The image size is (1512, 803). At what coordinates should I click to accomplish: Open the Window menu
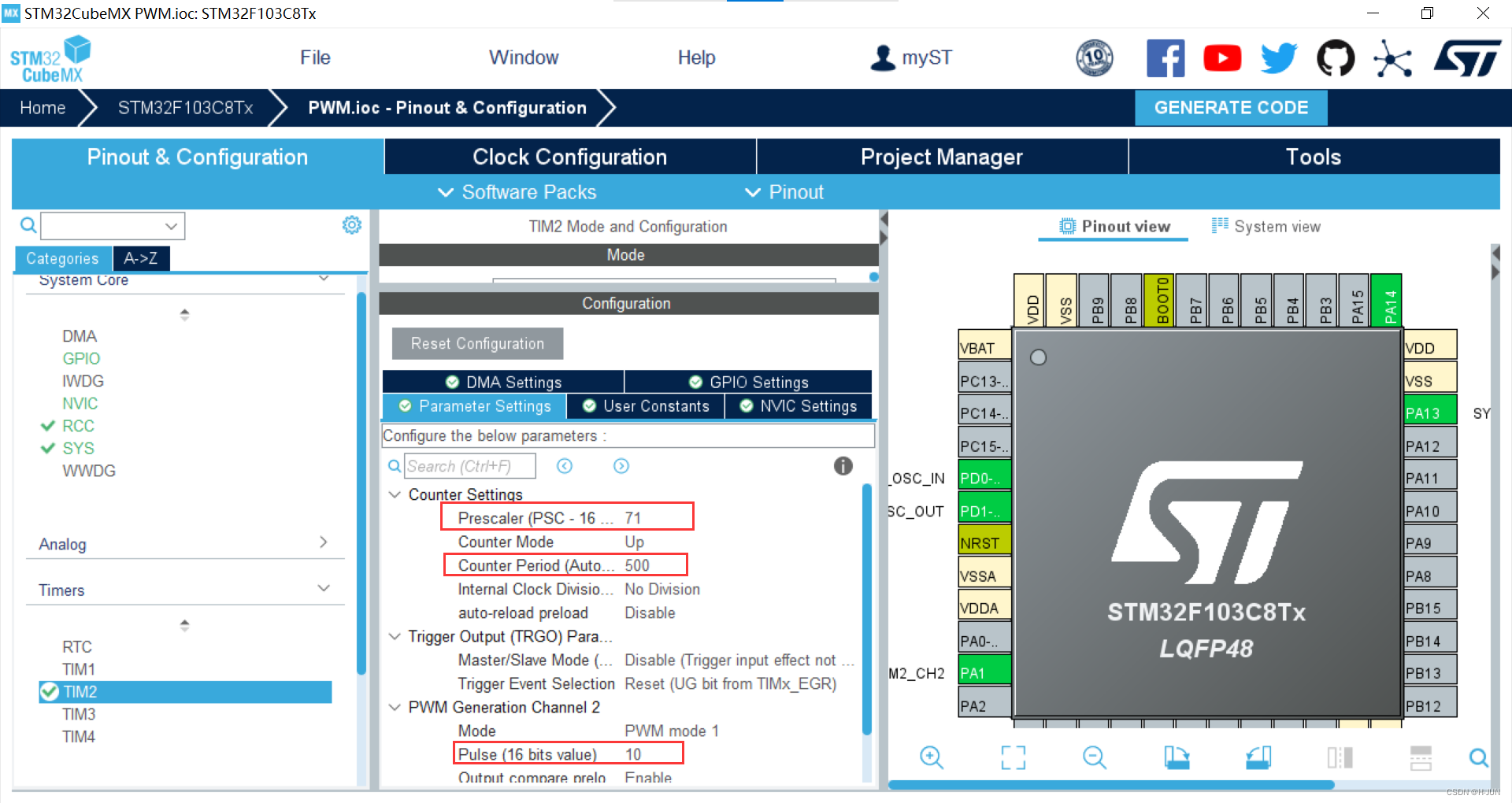[524, 57]
